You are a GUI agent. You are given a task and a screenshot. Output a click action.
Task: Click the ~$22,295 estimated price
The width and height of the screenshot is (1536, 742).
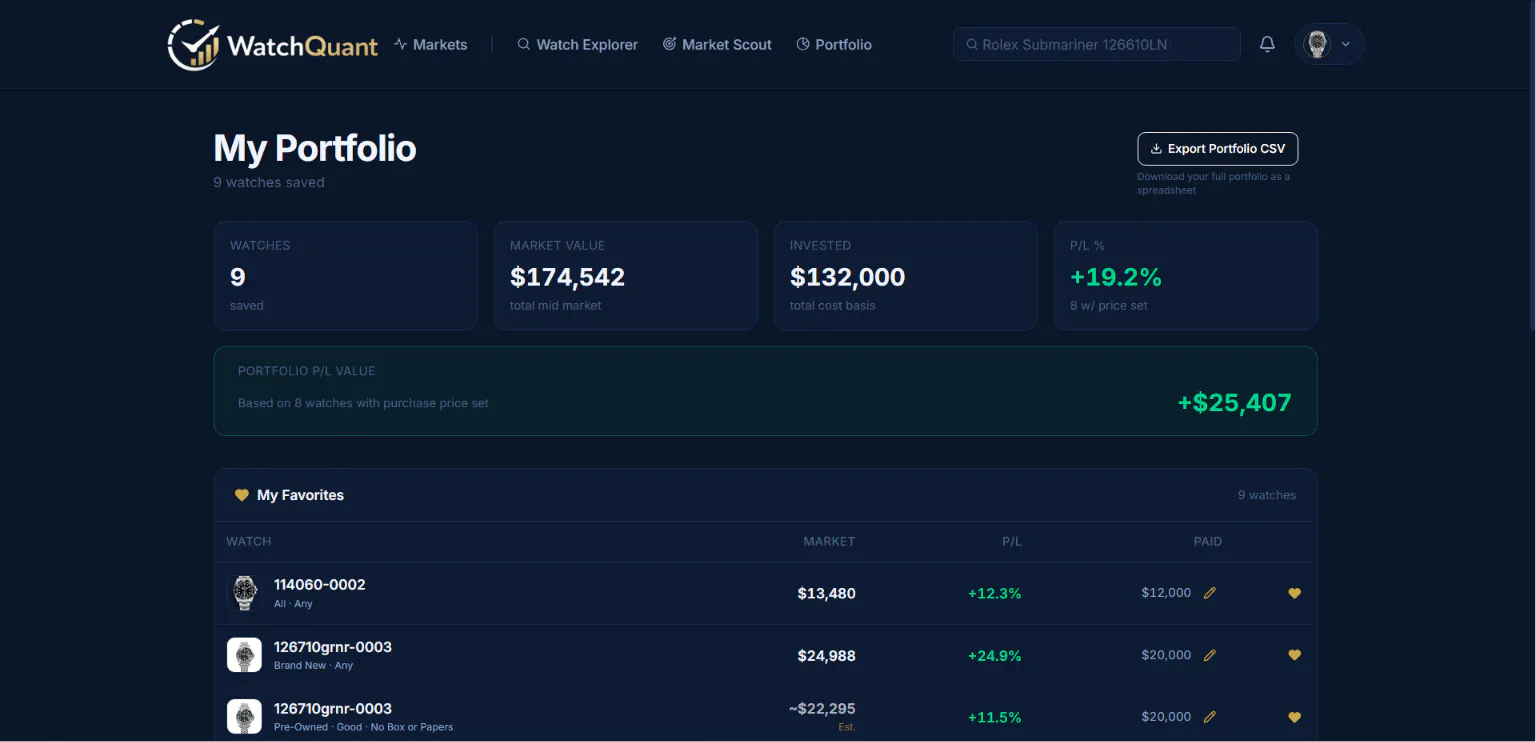822,709
